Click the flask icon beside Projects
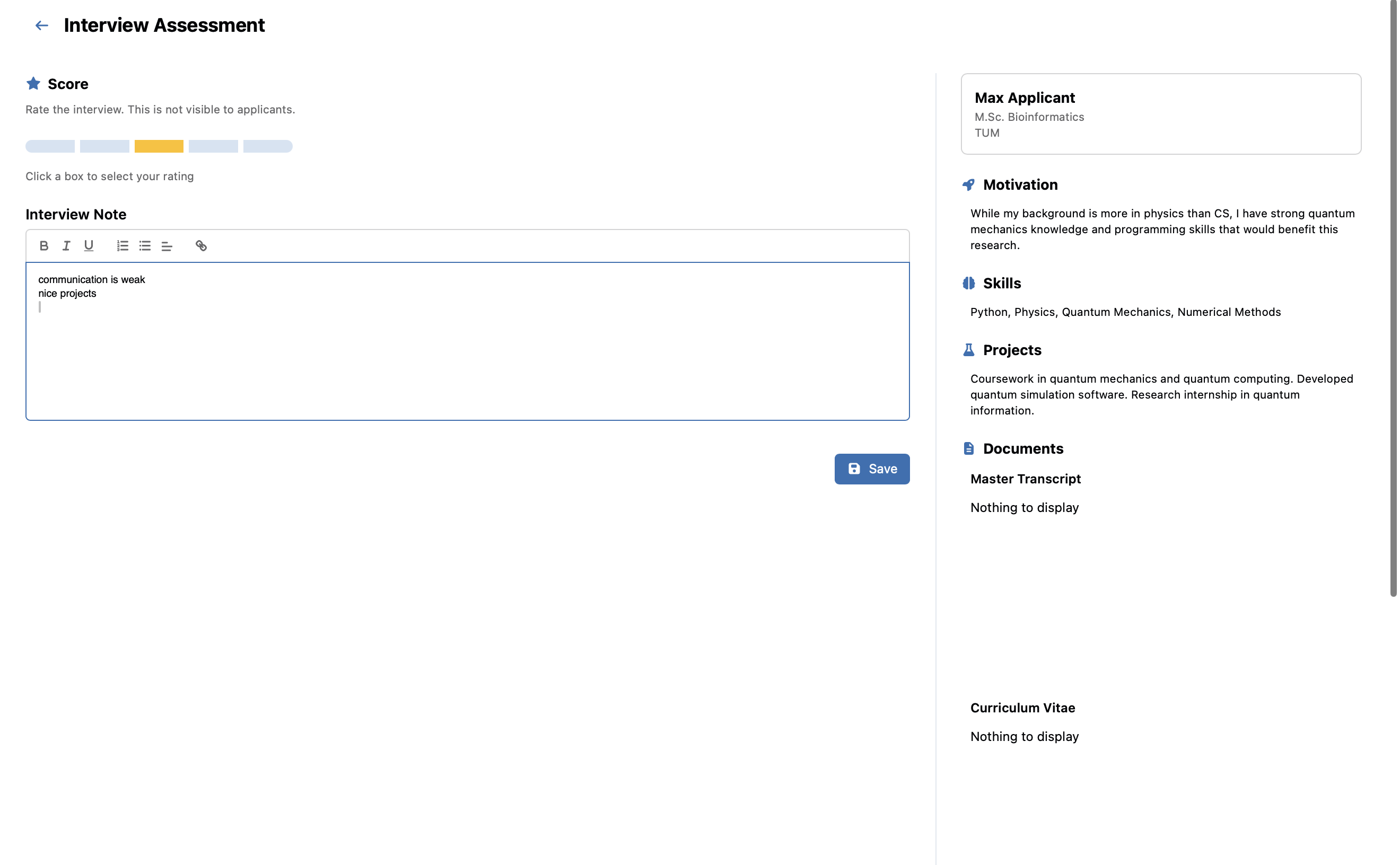1400x865 pixels. pyautogui.click(x=968, y=349)
